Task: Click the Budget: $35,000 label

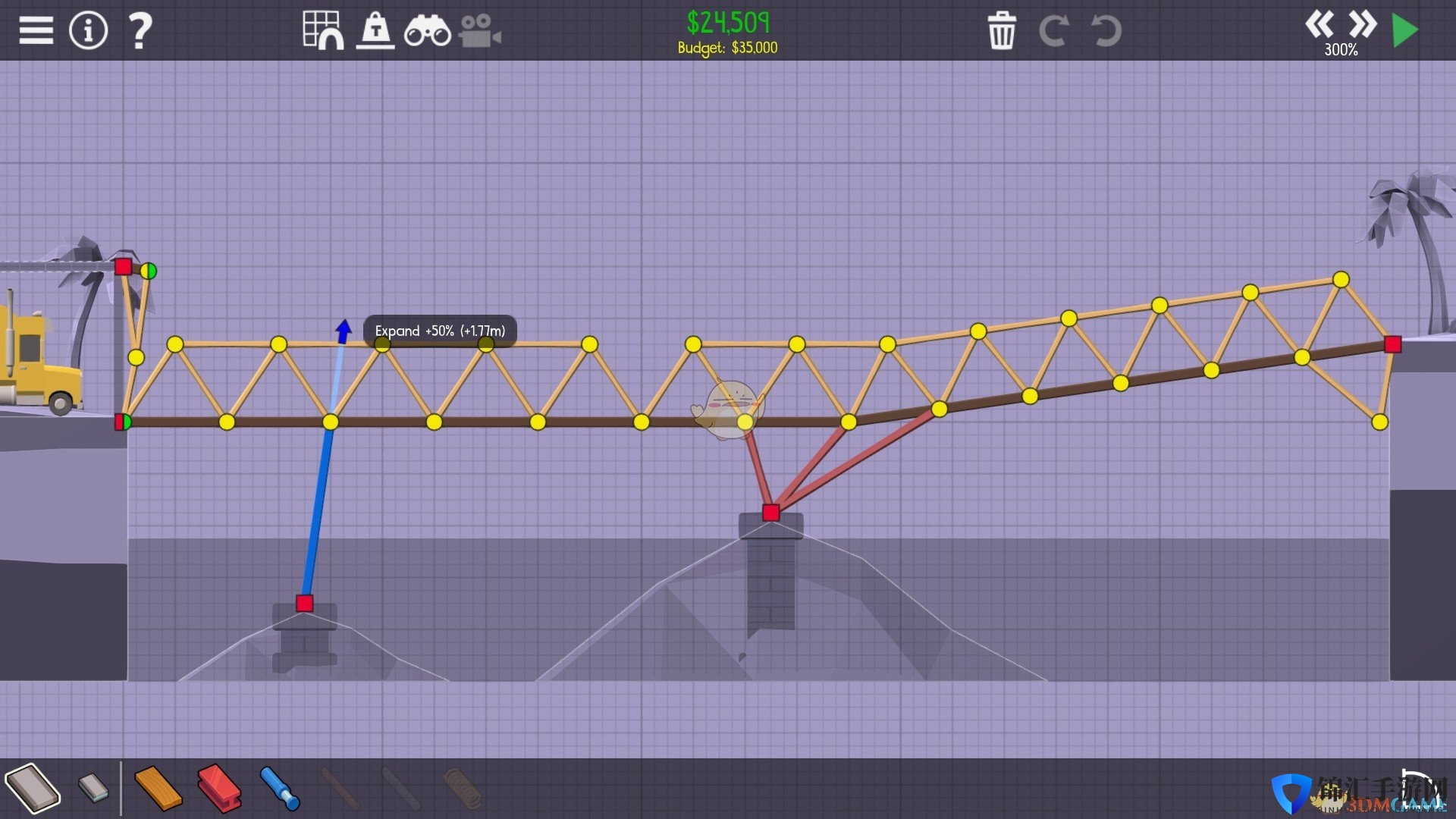Action: (x=727, y=48)
